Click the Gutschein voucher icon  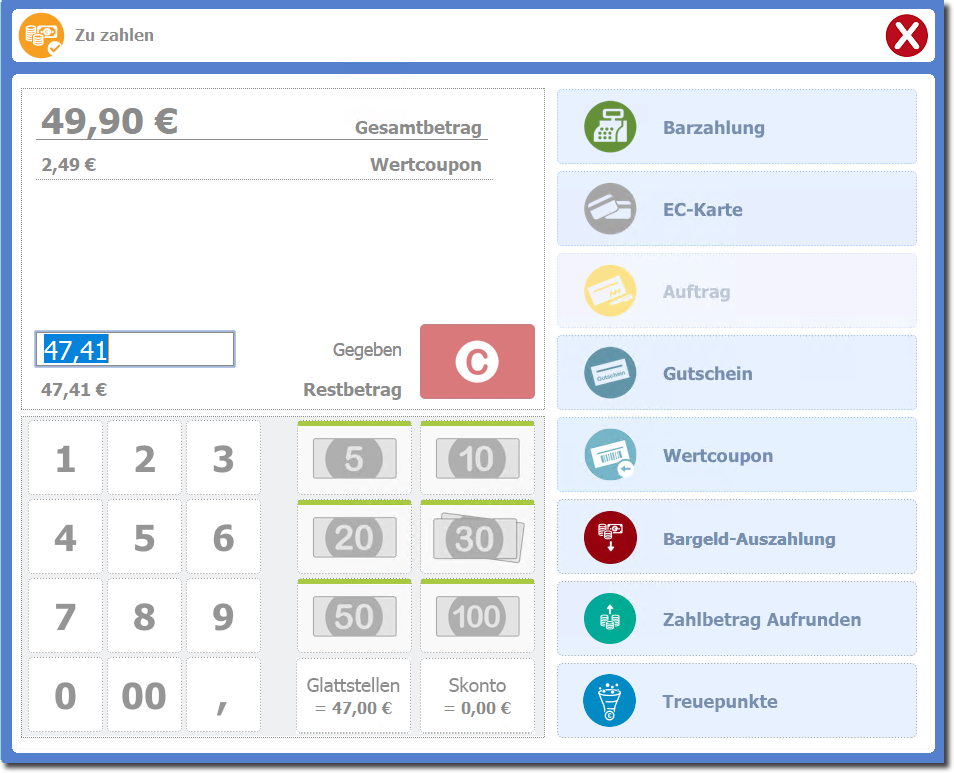(x=610, y=373)
